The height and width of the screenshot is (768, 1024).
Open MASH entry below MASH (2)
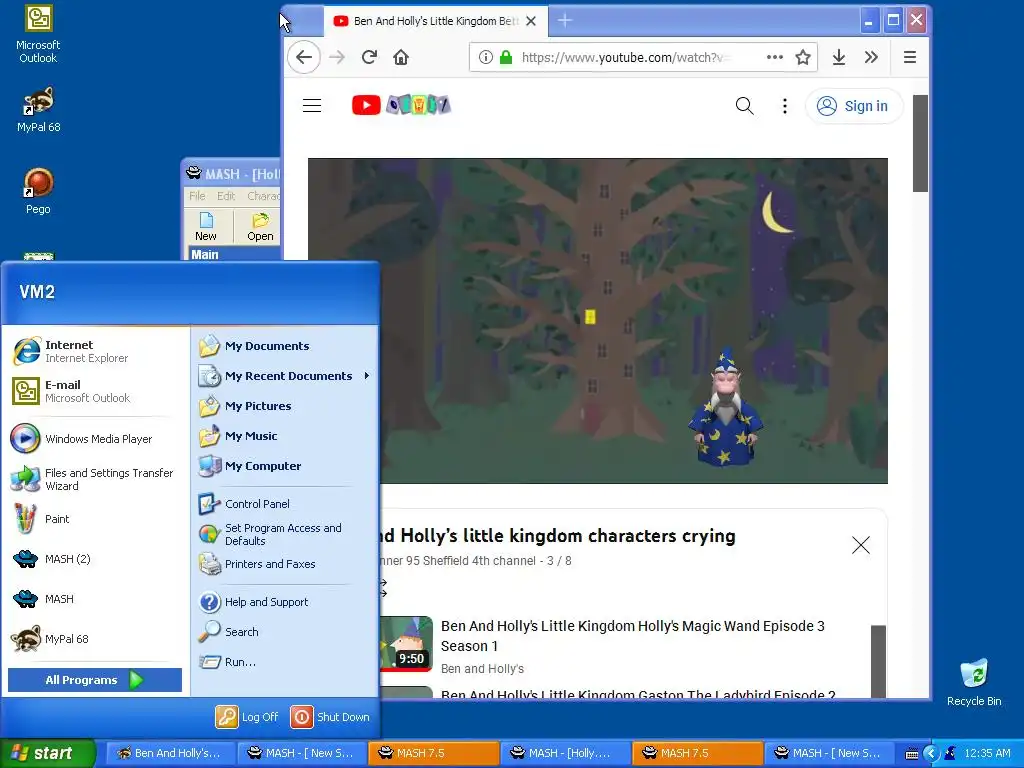[97, 599]
